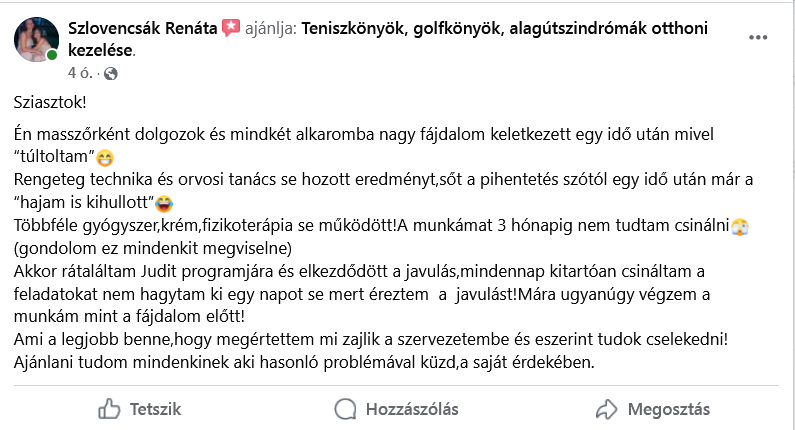Click the "Sziasztok!" greeting text

pyautogui.click(x=51, y=103)
